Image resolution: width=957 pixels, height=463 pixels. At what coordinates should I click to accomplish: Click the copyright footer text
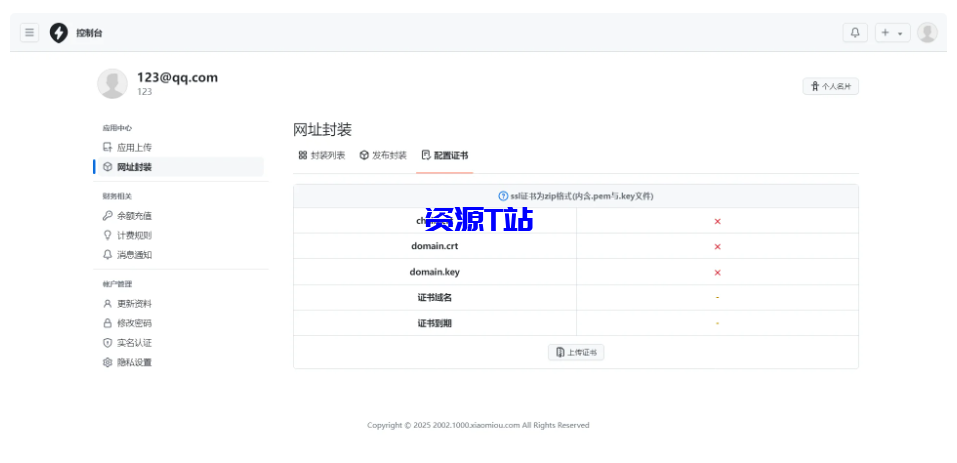pyautogui.click(x=478, y=425)
